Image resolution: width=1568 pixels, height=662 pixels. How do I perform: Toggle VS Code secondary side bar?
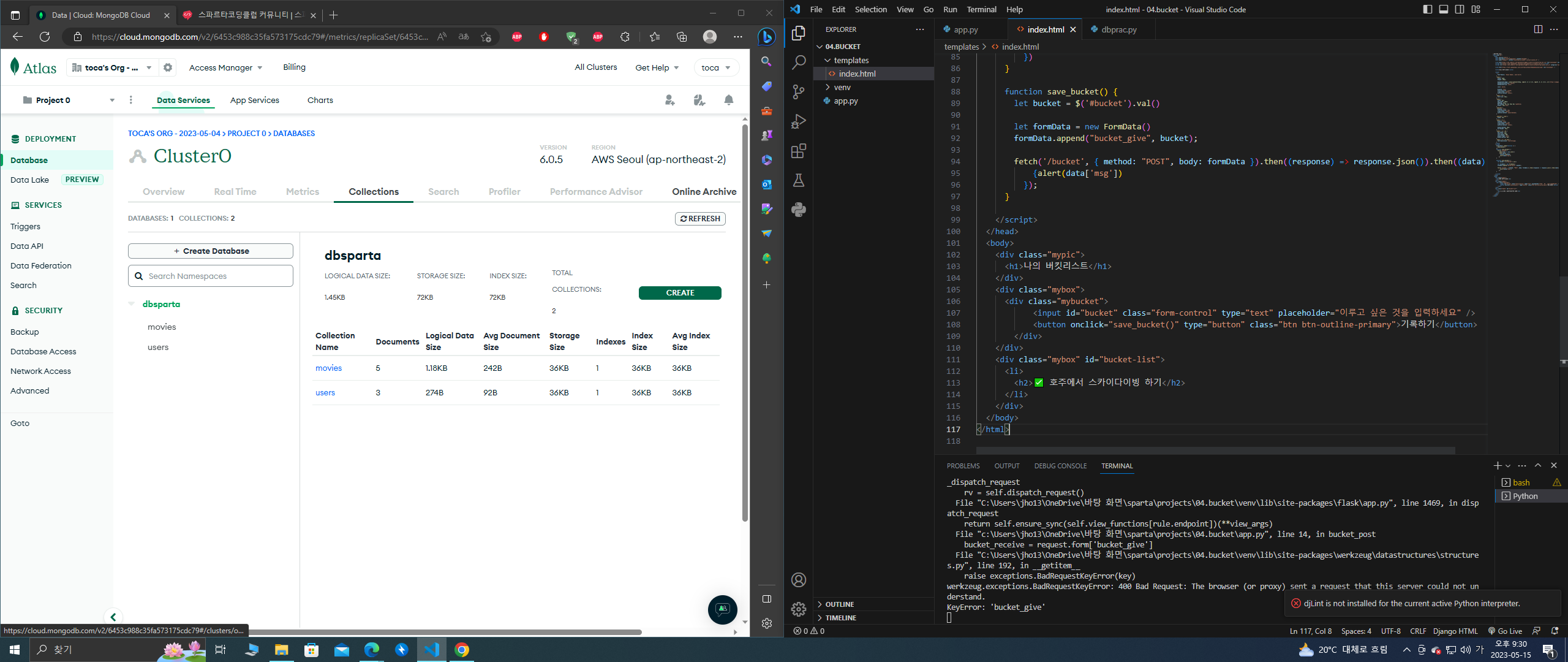click(1460, 9)
